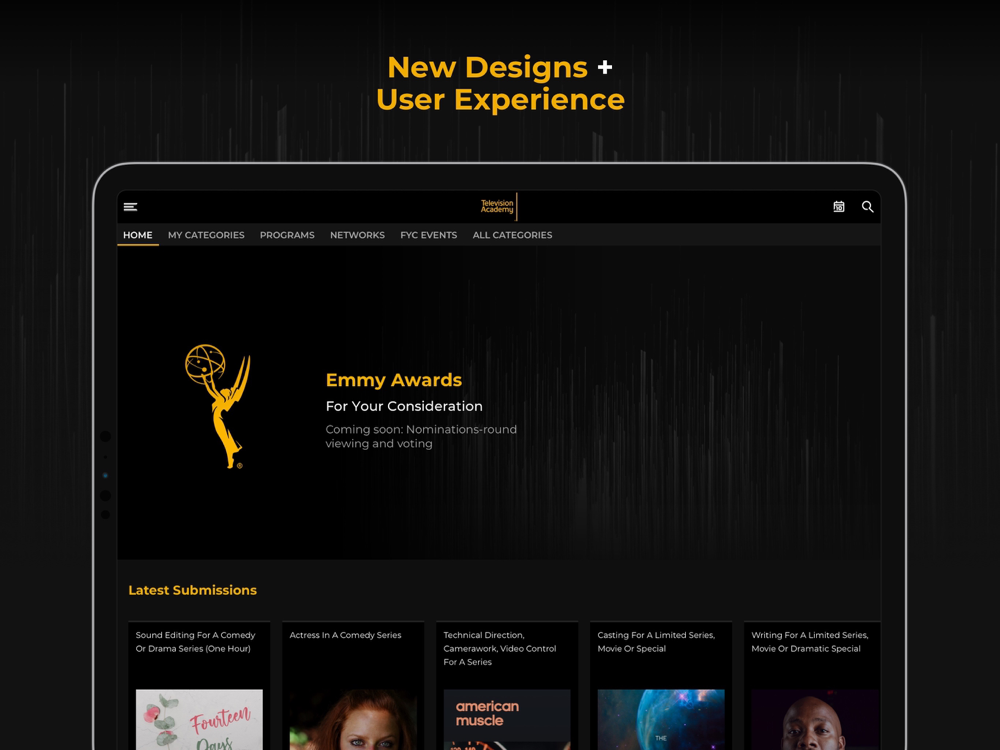View the ALL CATEGORIES tab
Viewport: 1000px width, 750px height.
512,235
